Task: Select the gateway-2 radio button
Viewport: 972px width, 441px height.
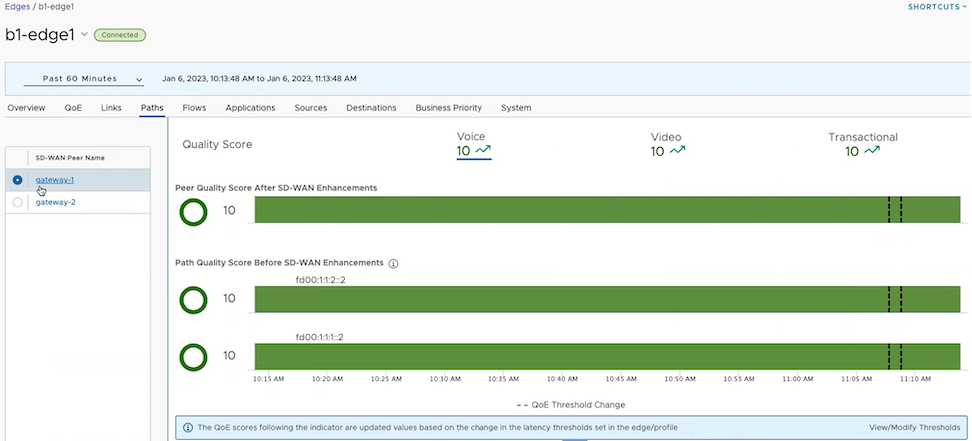Action: pyautogui.click(x=18, y=202)
